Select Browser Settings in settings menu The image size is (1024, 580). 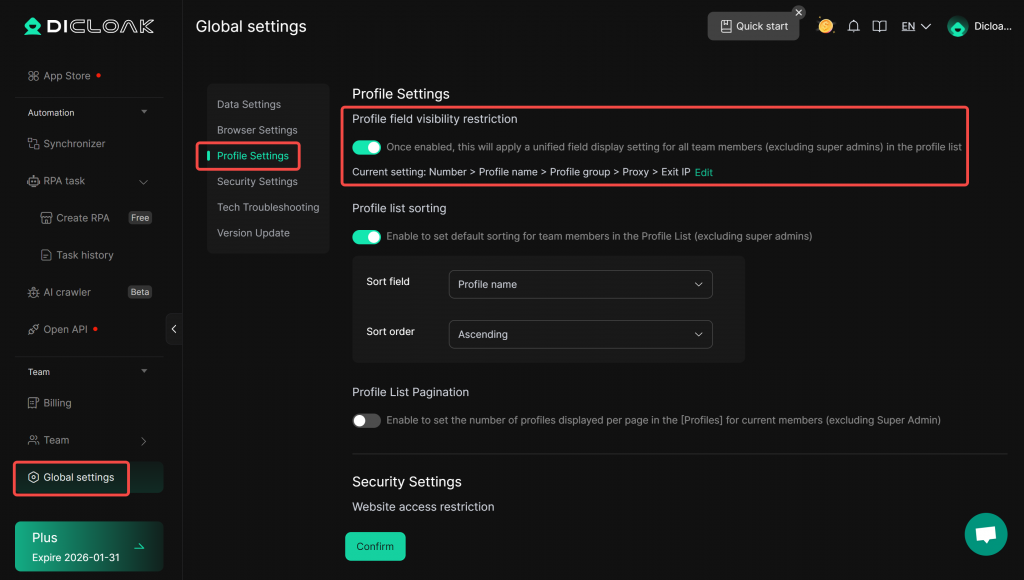coord(257,130)
